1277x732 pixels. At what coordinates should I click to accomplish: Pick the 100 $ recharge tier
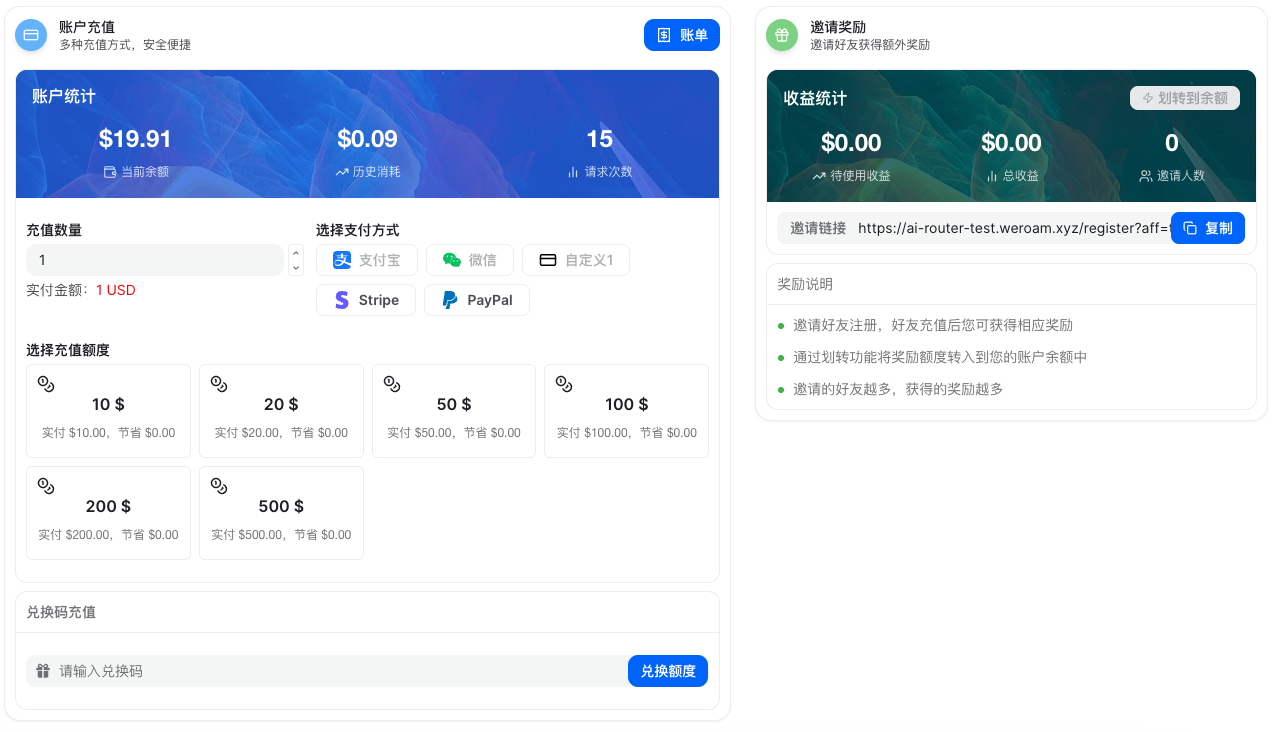coord(626,411)
